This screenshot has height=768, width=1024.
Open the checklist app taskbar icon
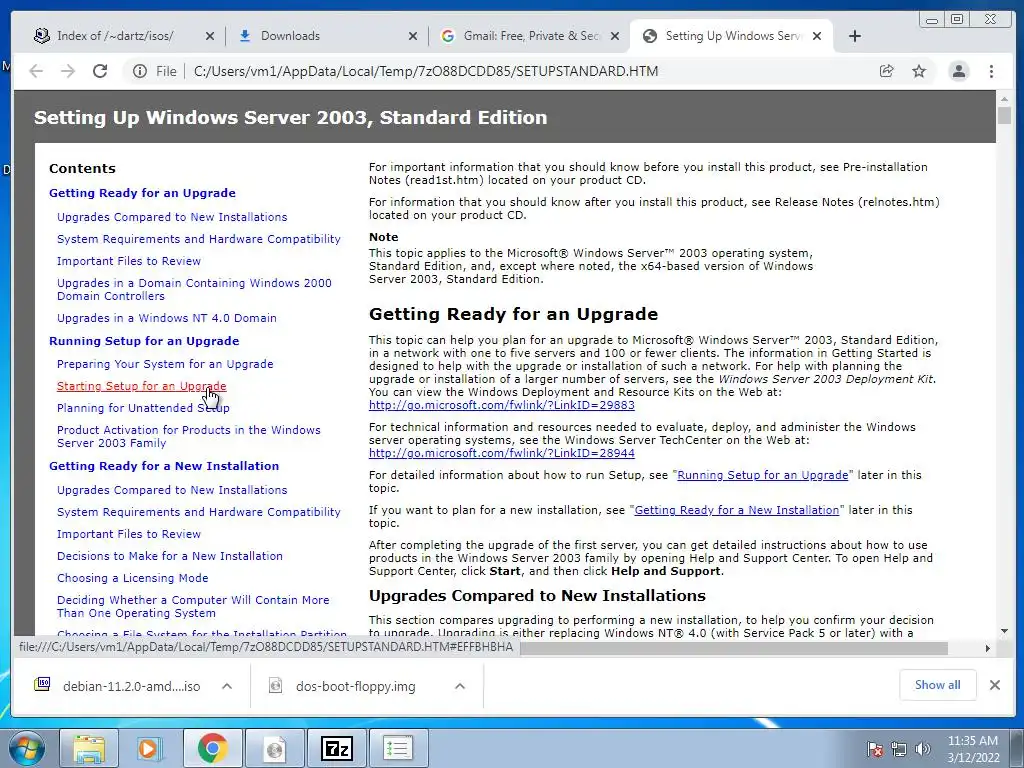pyautogui.click(x=398, y=748)
